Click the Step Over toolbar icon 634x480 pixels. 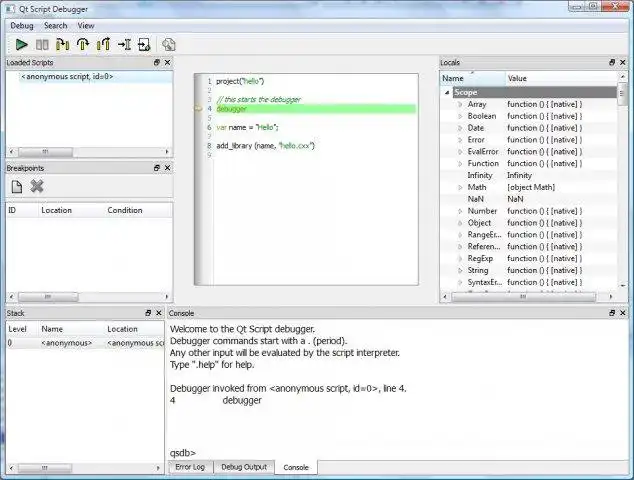coord(83,44)
